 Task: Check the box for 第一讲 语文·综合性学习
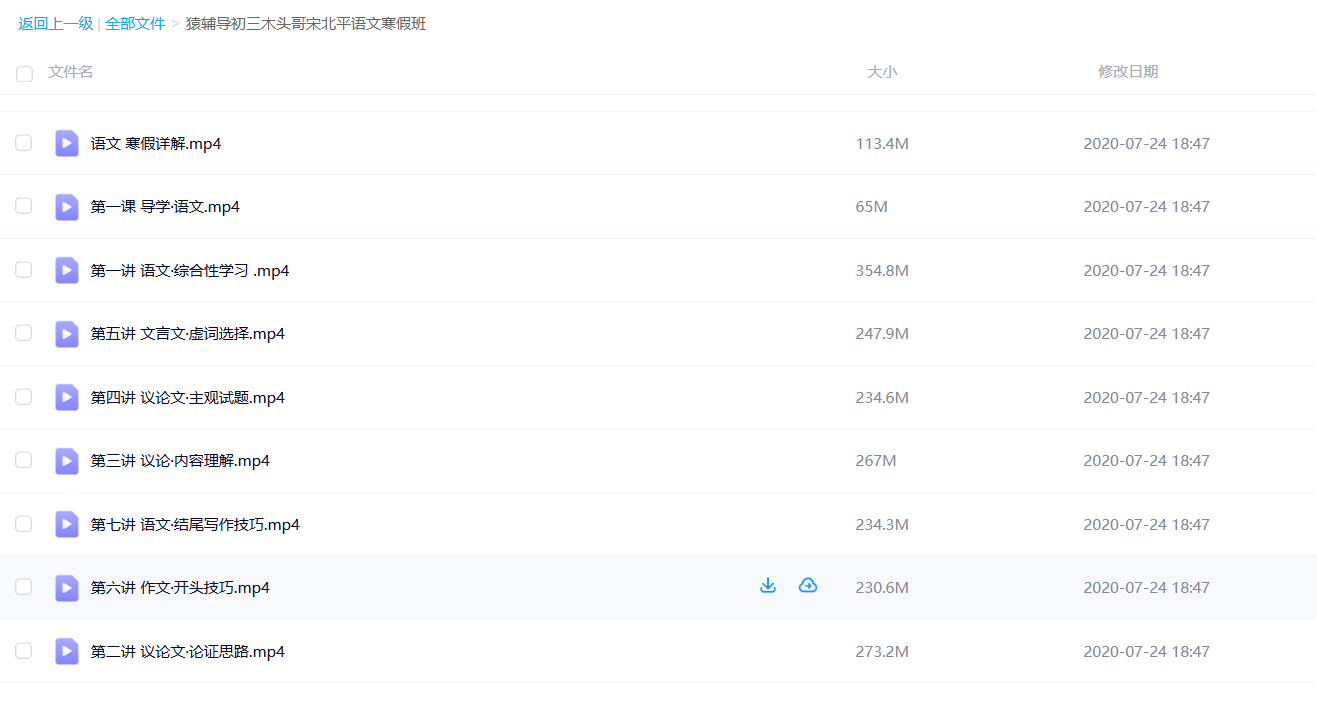23,270
